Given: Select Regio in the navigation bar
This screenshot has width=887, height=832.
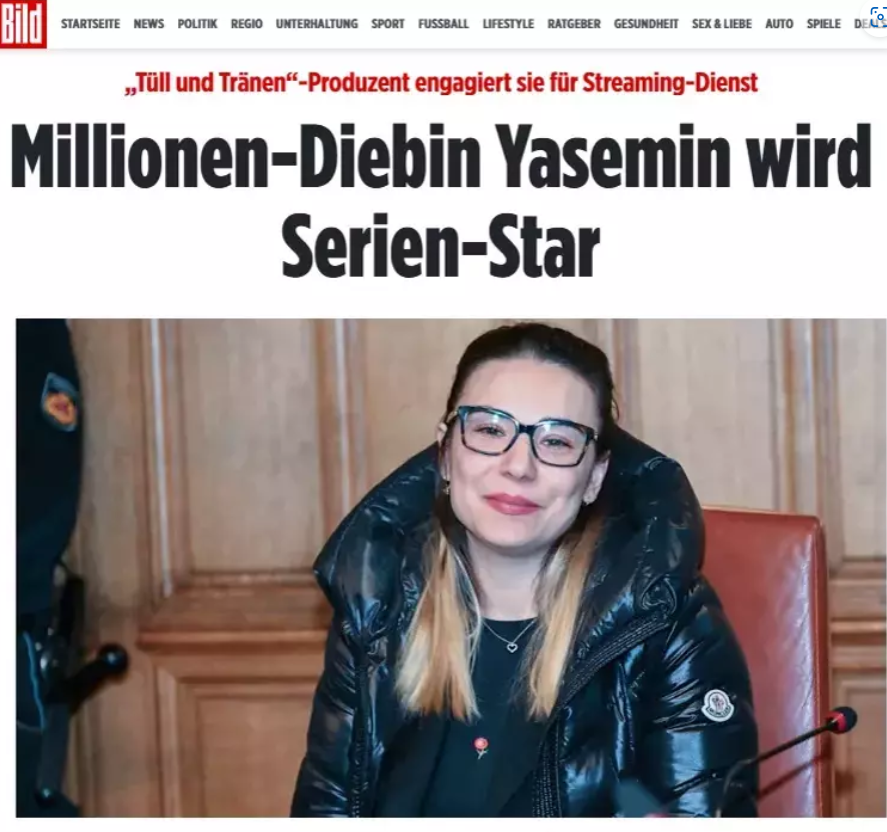Looking at the screenshot, I should point(247,24).
